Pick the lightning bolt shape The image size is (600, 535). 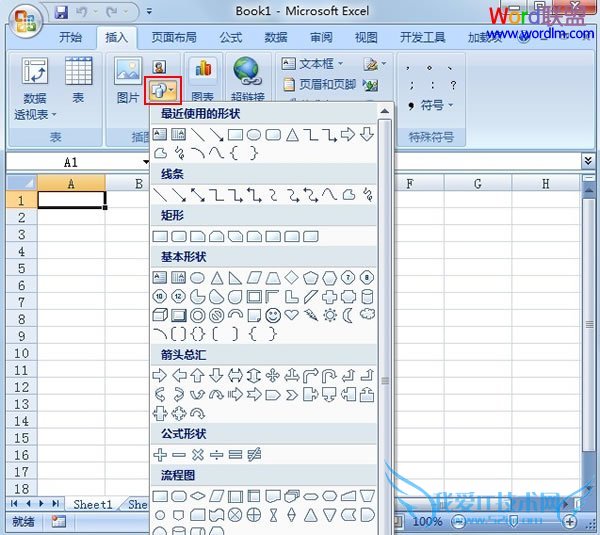coord(311,315)
